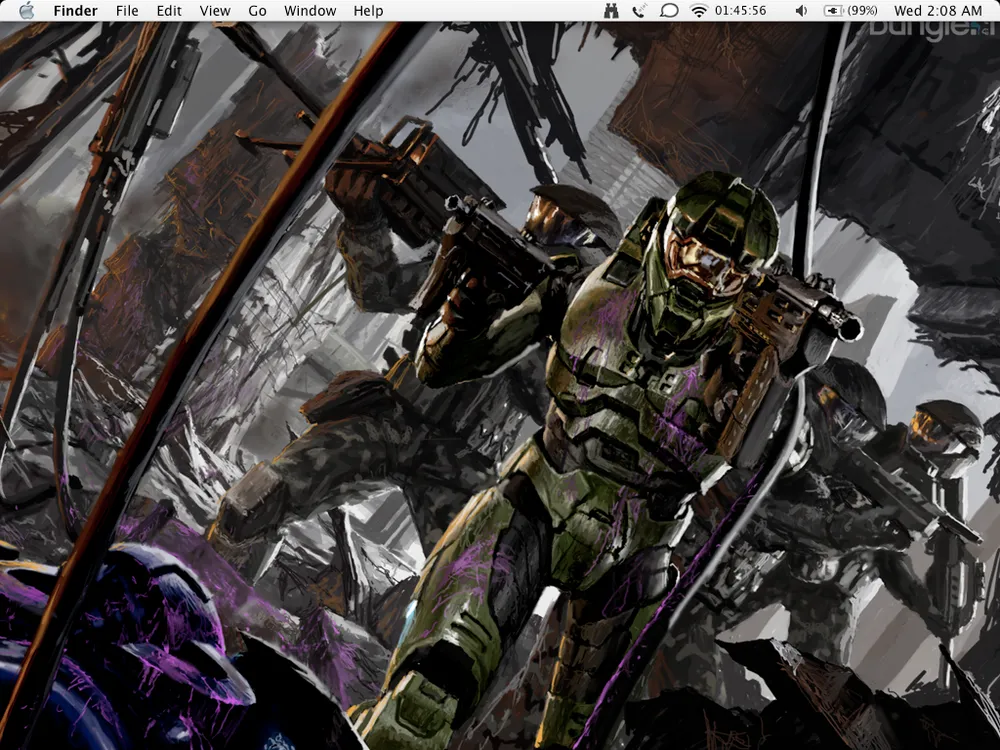The width and height of the screenshot is (1000, 750).
Task: Open the View menu
Action: tap(215, 11)
